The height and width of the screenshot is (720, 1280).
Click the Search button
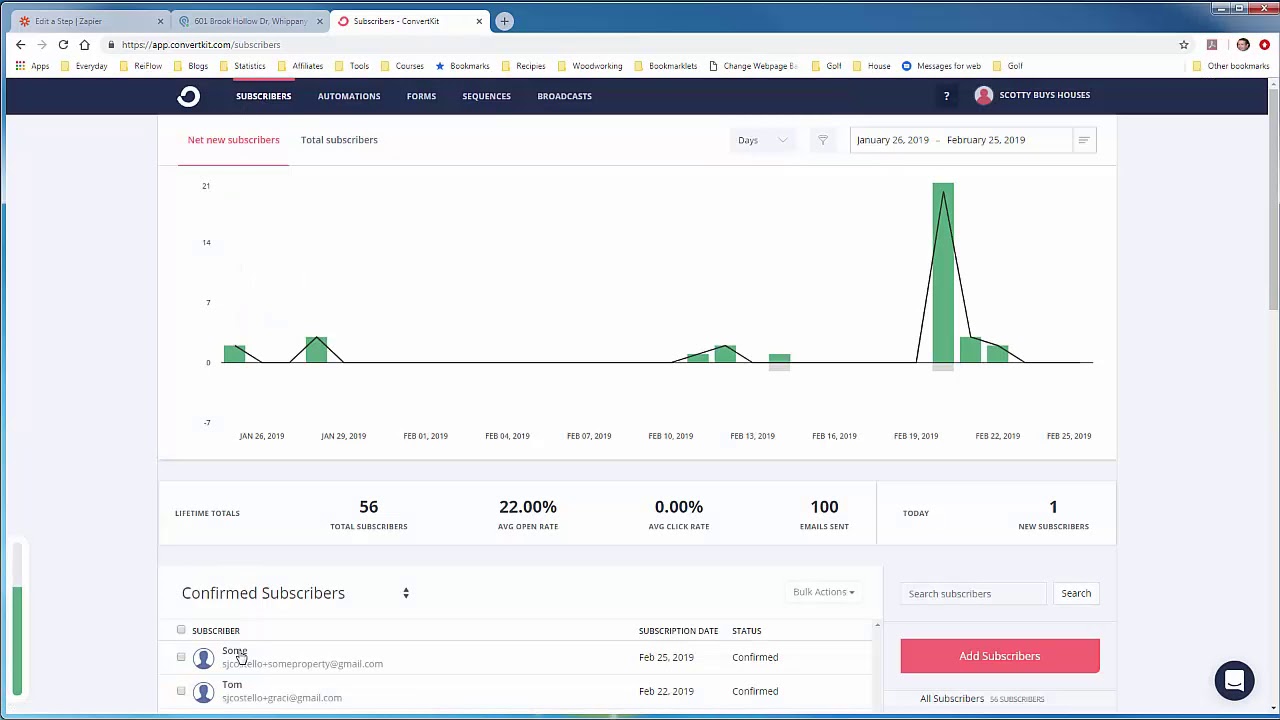tap(1076, 593)
